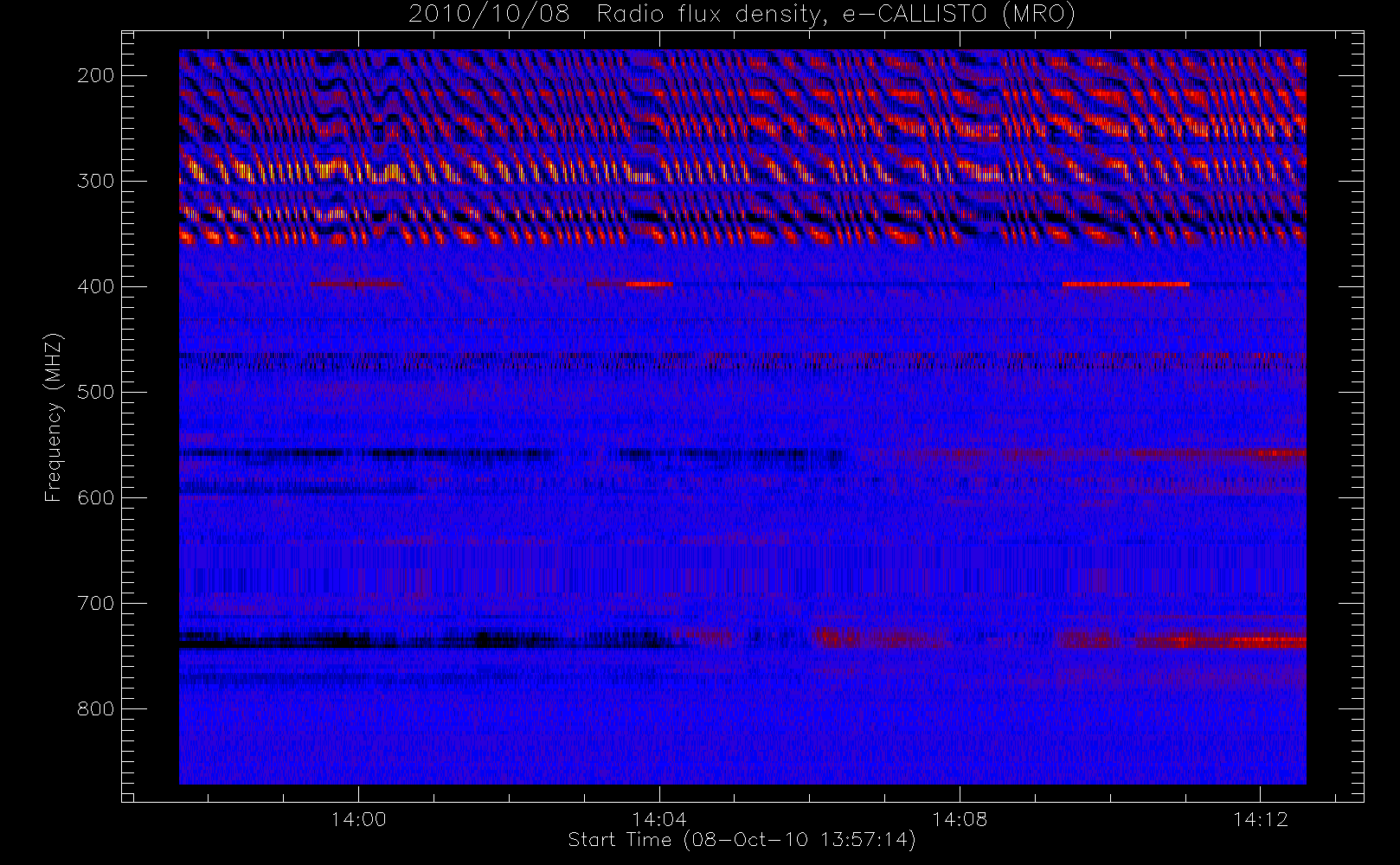Click the 800 frequency tick label

click(95, 708)
